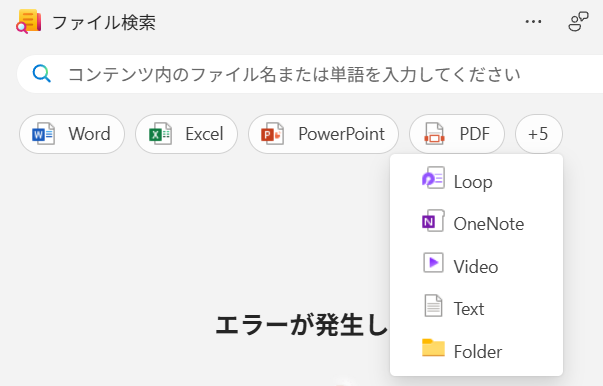Focus the file name search input field

coord(310,74)
